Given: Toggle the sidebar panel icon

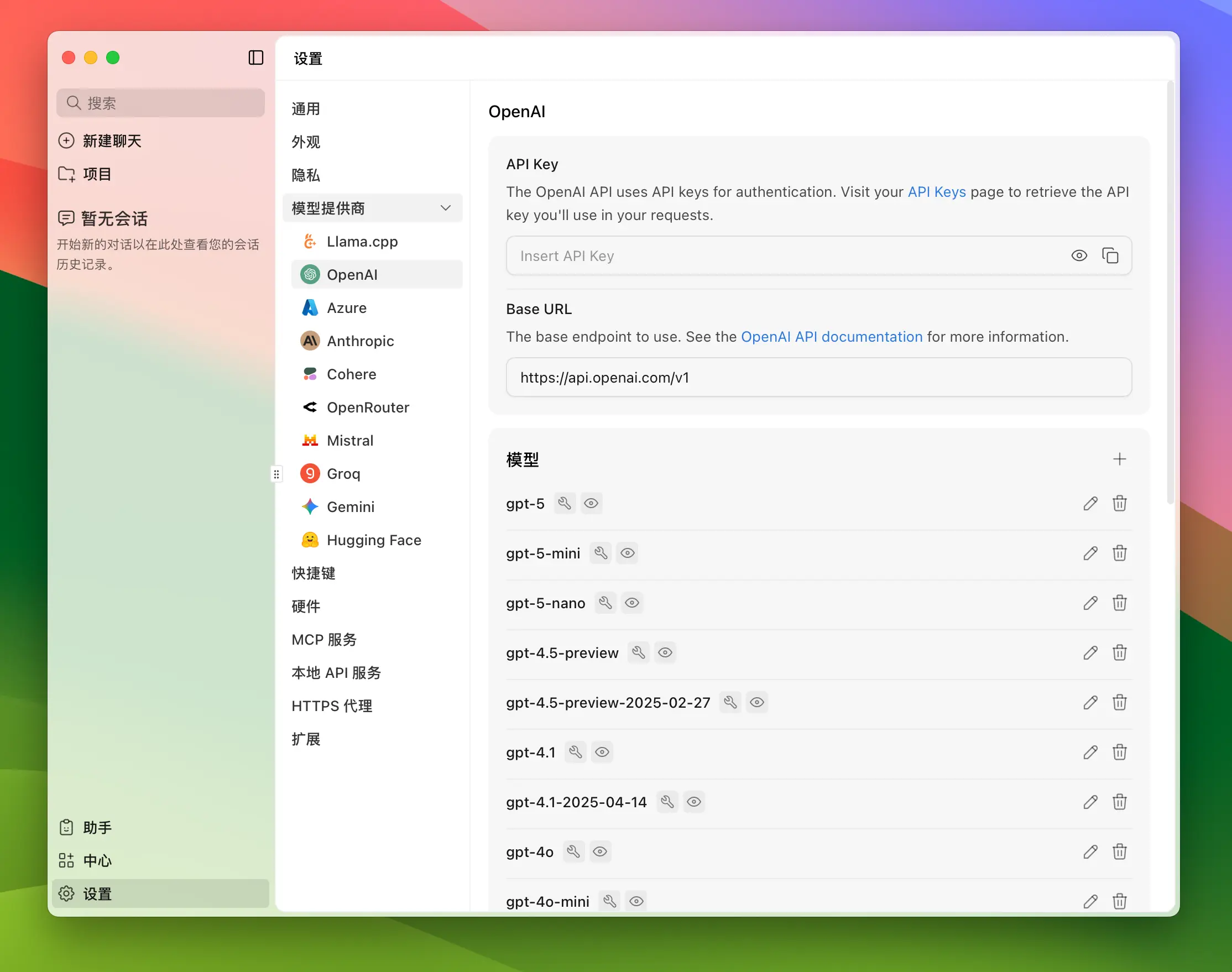Looking at the screenshot, I should tap(255, 58).
